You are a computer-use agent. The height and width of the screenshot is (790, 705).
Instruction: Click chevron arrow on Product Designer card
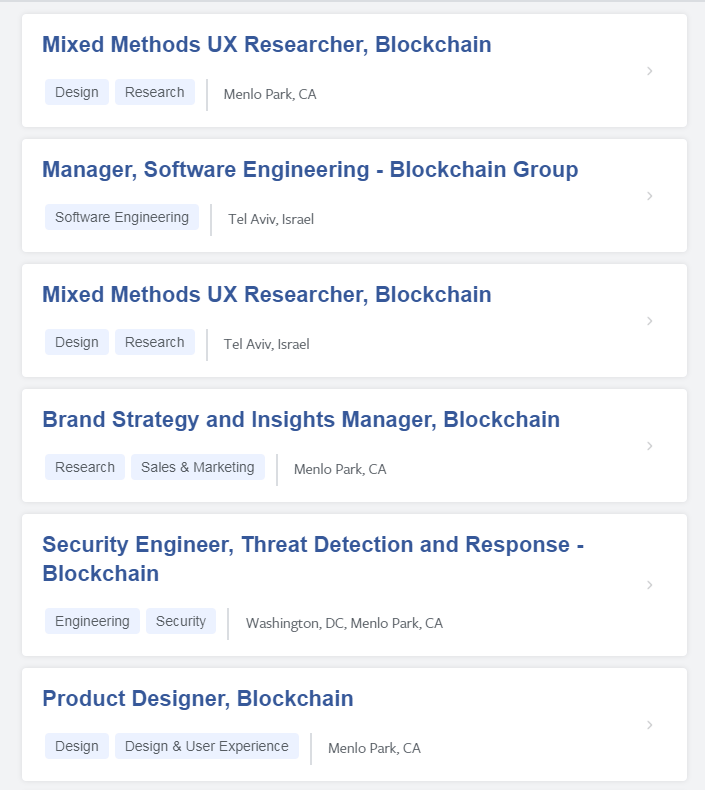click(x=650, y=724)
